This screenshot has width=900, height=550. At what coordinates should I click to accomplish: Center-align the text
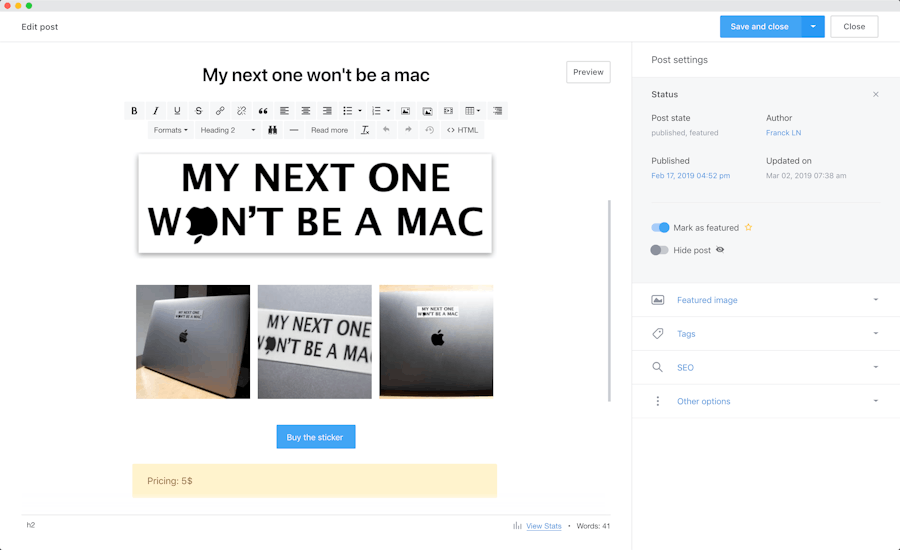coord(306,111)
